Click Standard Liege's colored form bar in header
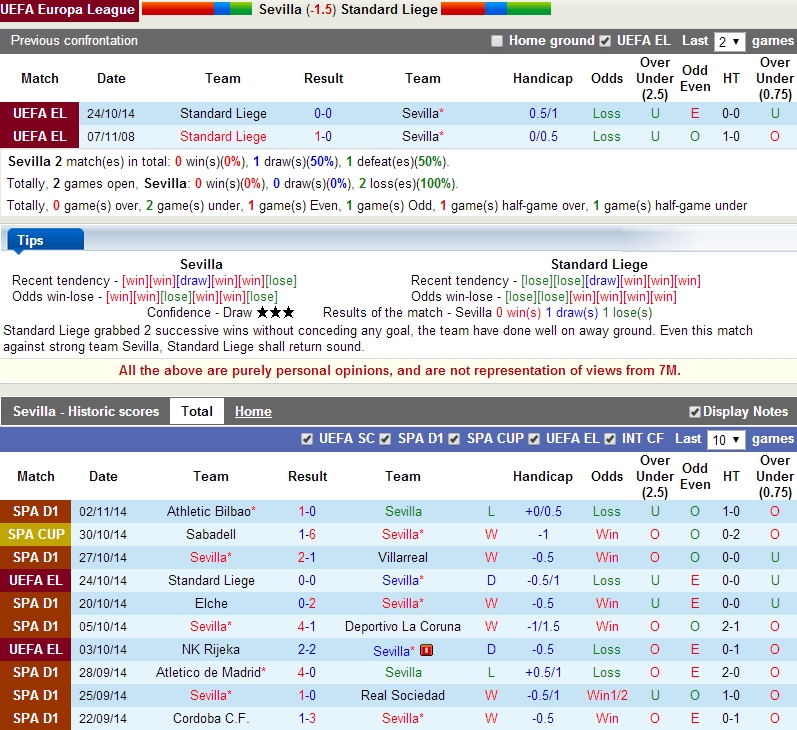 click(x=496, y=9)
